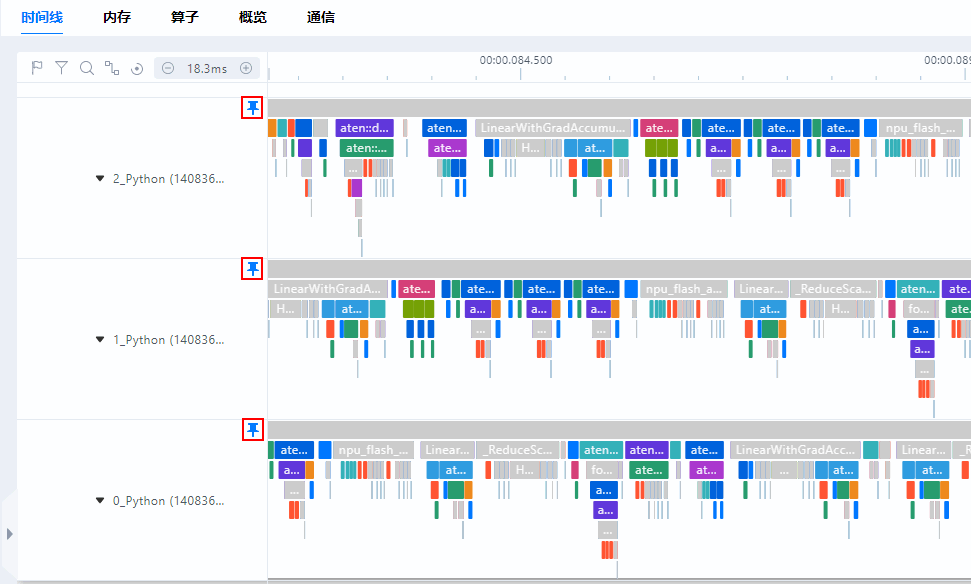Click the search magnifier icon
Screen dimensions: 971x584
(x=87, y=68)
